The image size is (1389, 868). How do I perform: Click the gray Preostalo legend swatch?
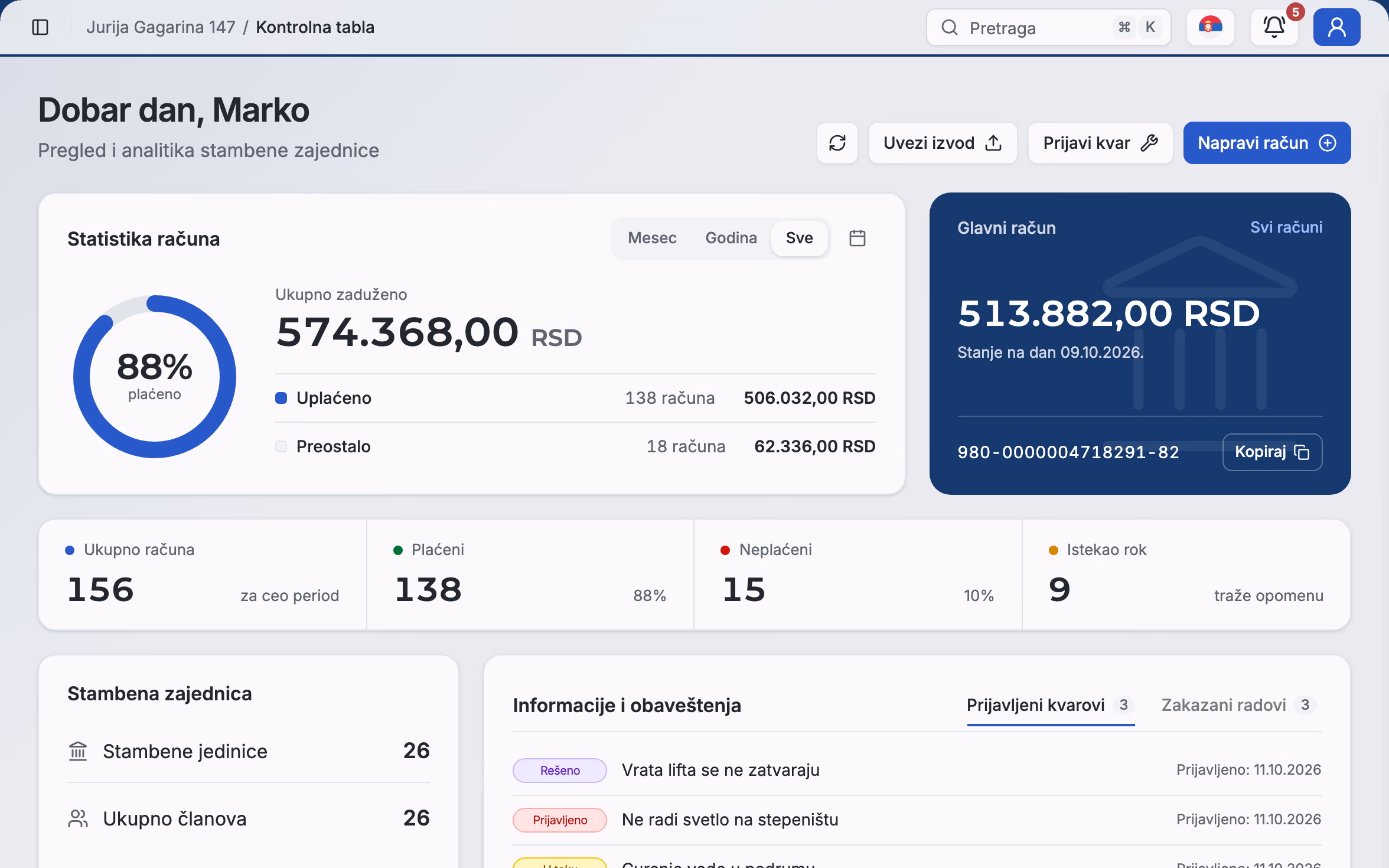[281, 446]
